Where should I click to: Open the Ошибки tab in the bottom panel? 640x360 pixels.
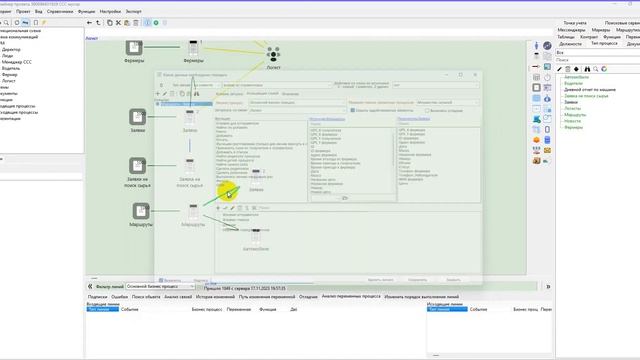coord(120,297)
